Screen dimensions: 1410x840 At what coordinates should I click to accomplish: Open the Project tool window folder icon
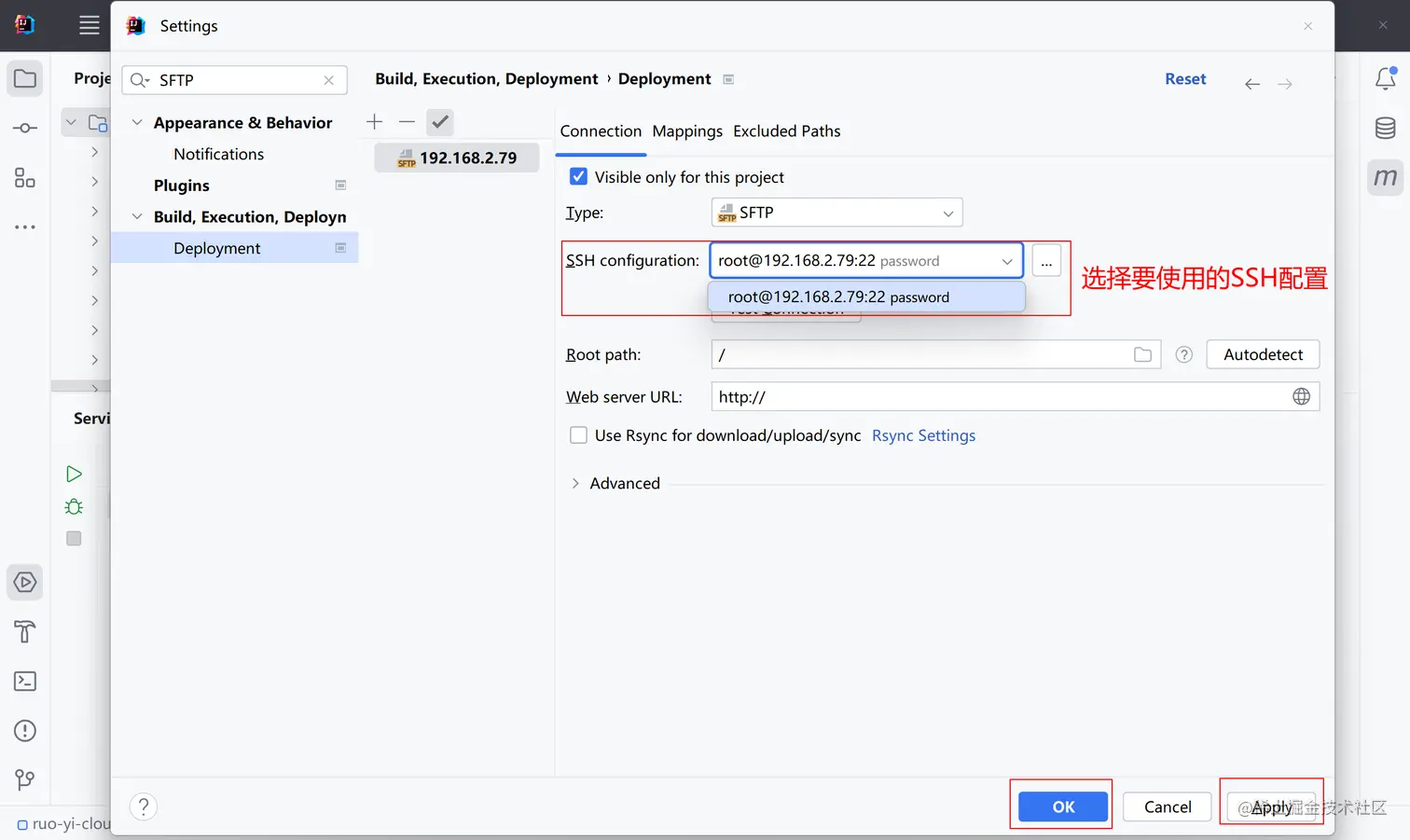(25, 79)
